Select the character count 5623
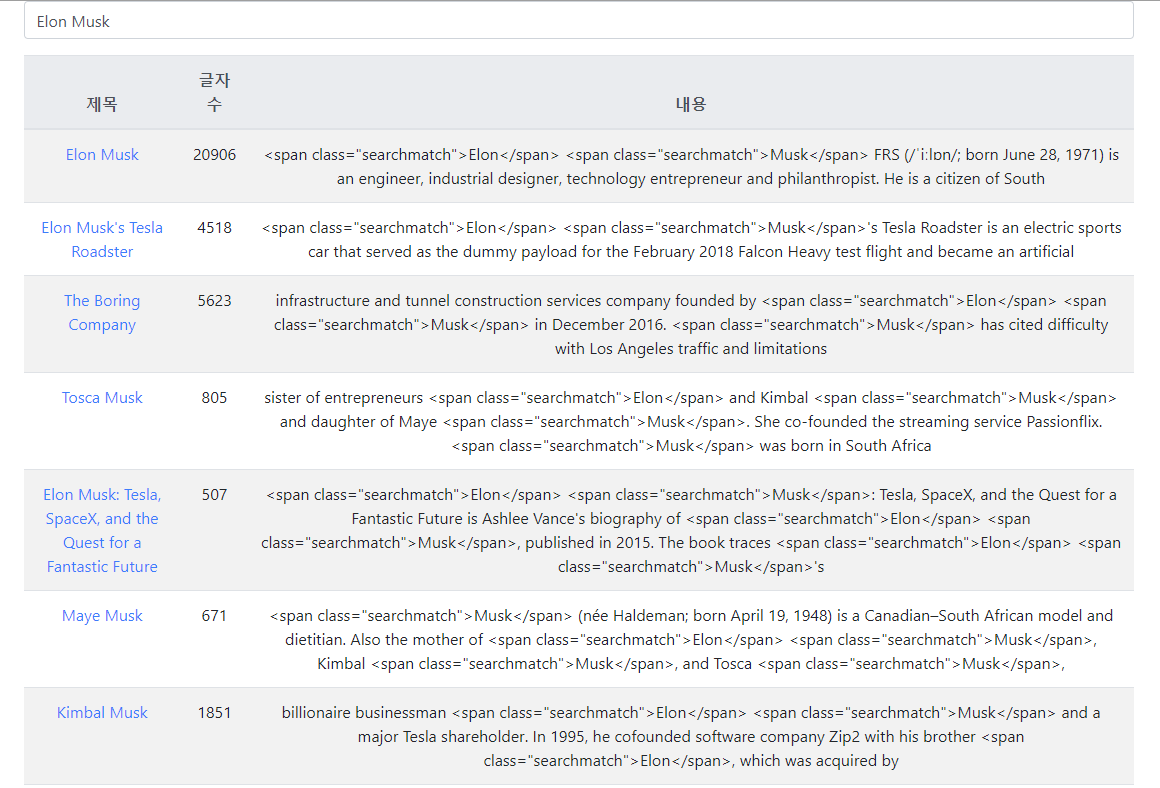This screenshot has width=1160, height=788. [x=215, y=300]
